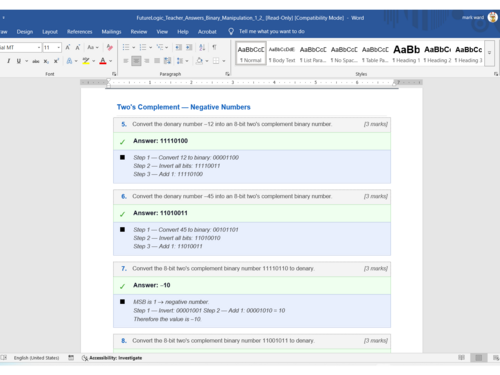Apply the Heading 3 style

coord(468,53)
